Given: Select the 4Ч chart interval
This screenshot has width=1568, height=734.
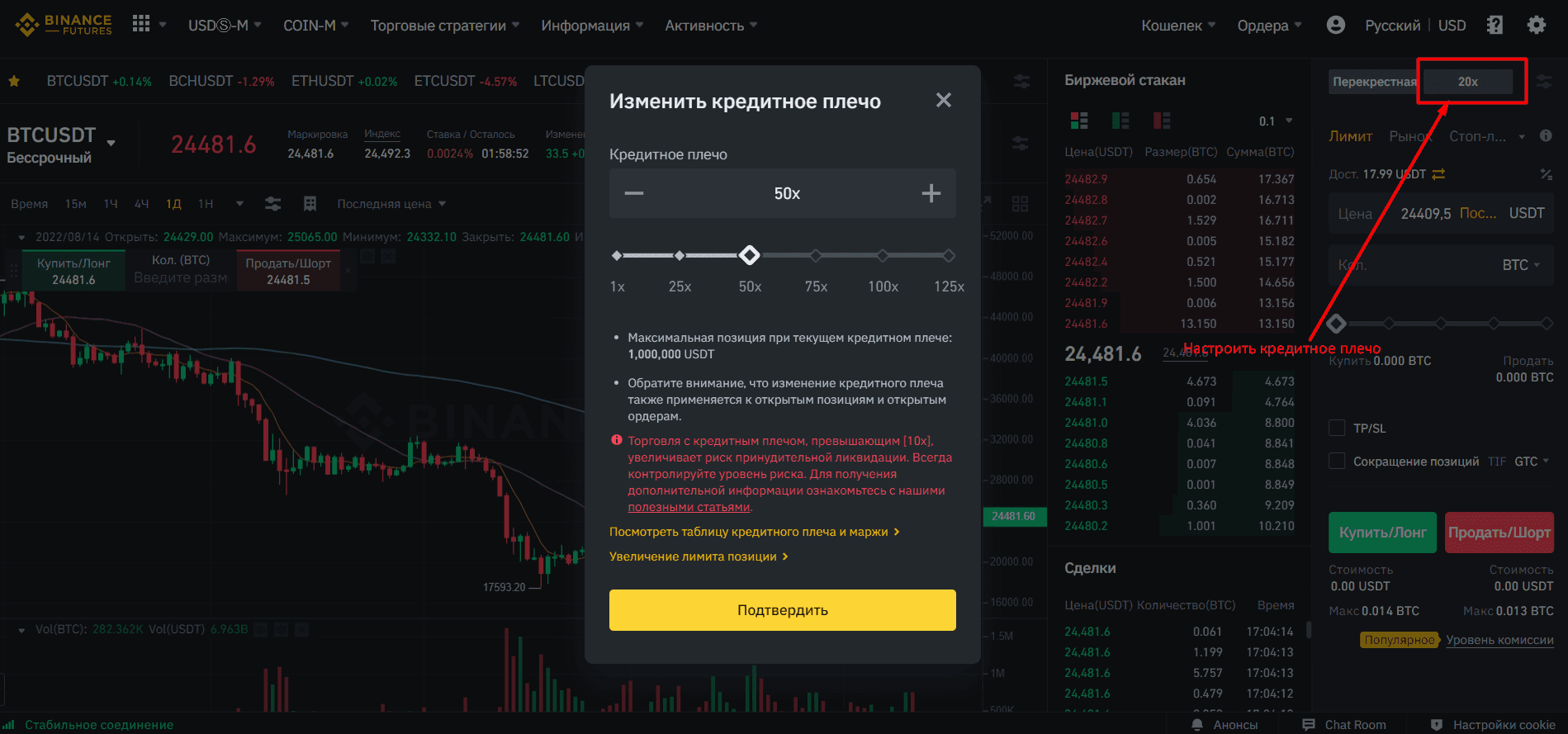Looking at the screenshot, I should tap(142, 203).
